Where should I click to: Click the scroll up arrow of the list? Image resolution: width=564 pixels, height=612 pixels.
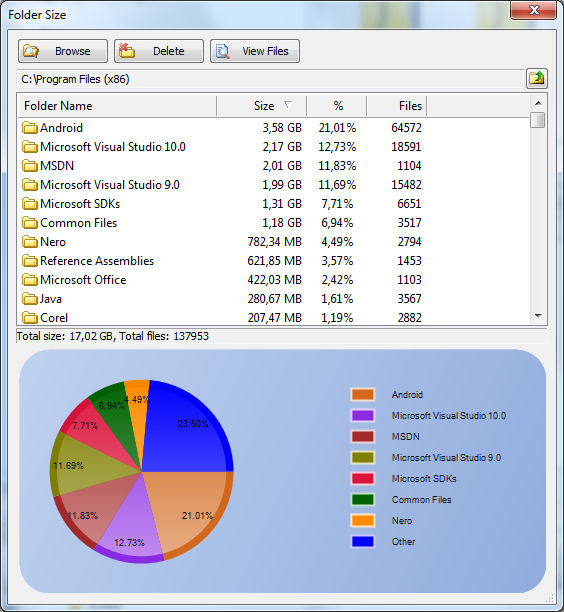(538, 103)
